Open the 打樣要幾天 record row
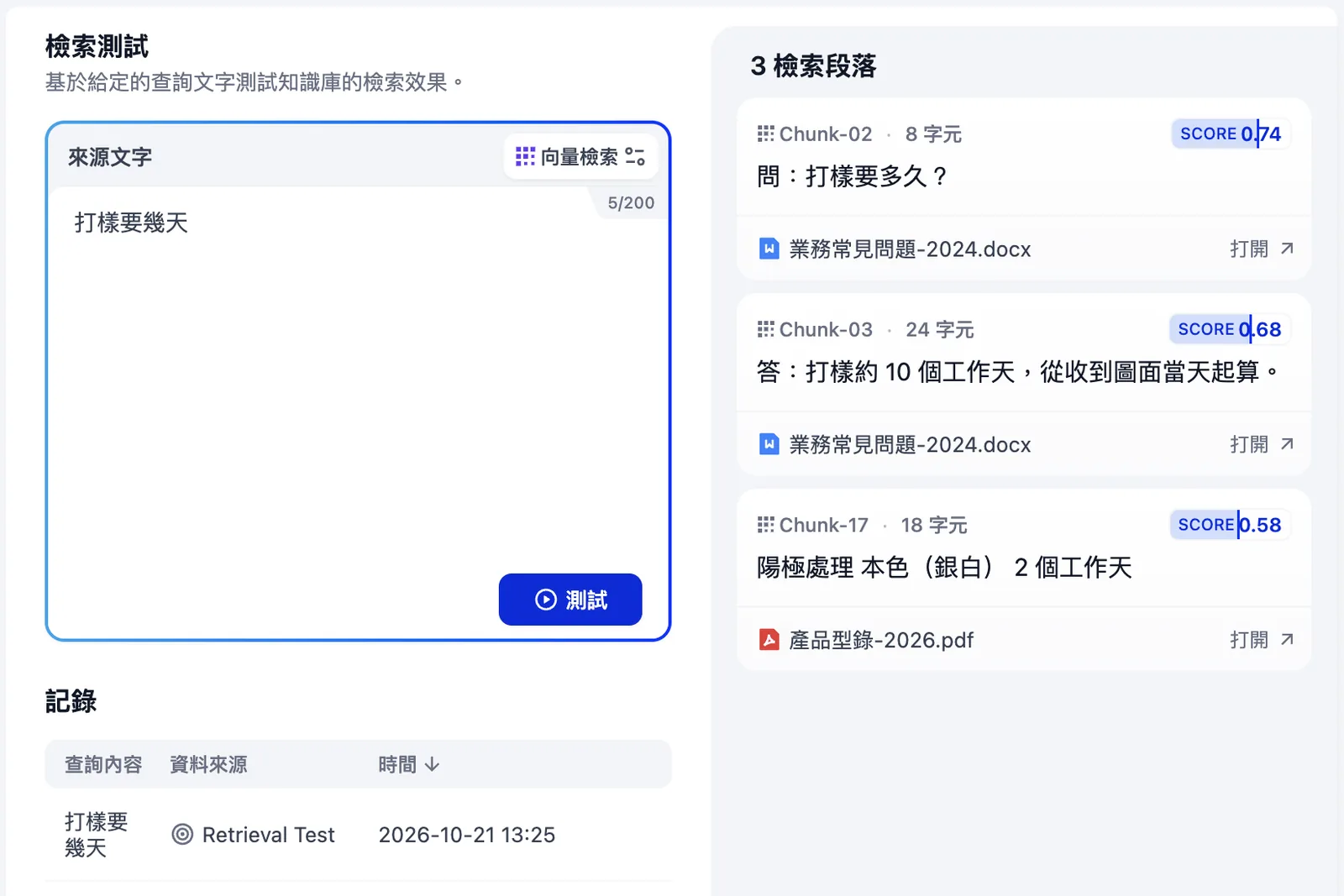The image size is (1344, 896). (358, 835)
